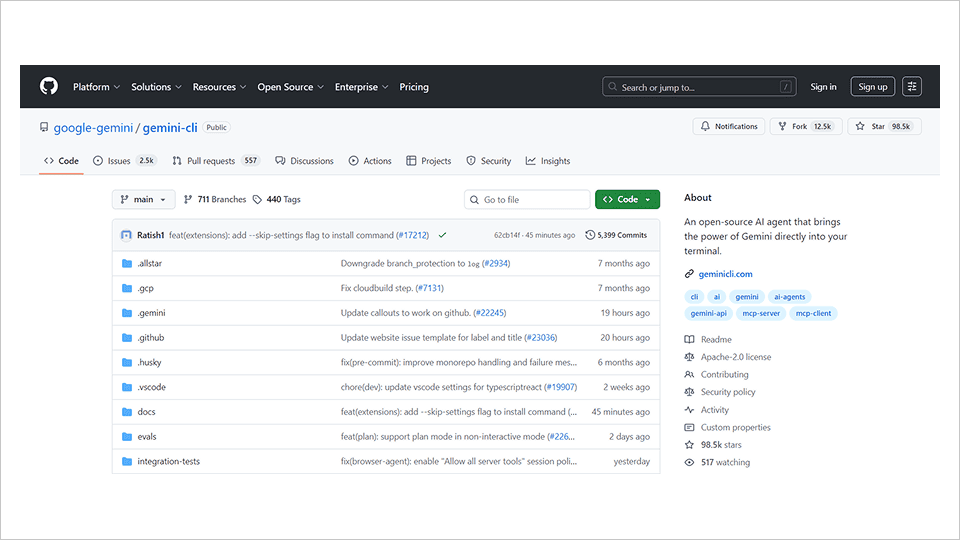The height and width of the screenshot is (540, 960).
Task: View the 440 Tags link
Action: click(277, 199)
